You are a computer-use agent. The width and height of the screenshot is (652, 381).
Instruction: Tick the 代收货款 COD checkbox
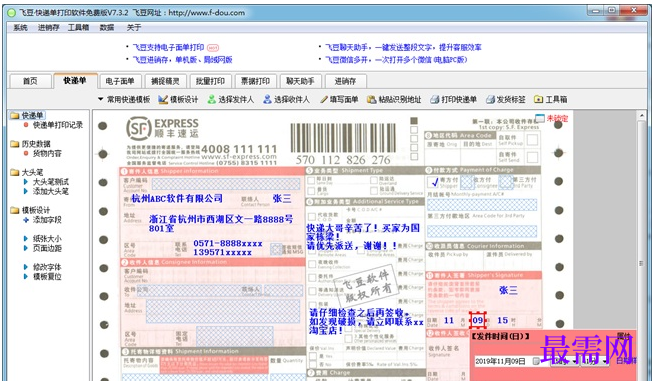[311, 216]
